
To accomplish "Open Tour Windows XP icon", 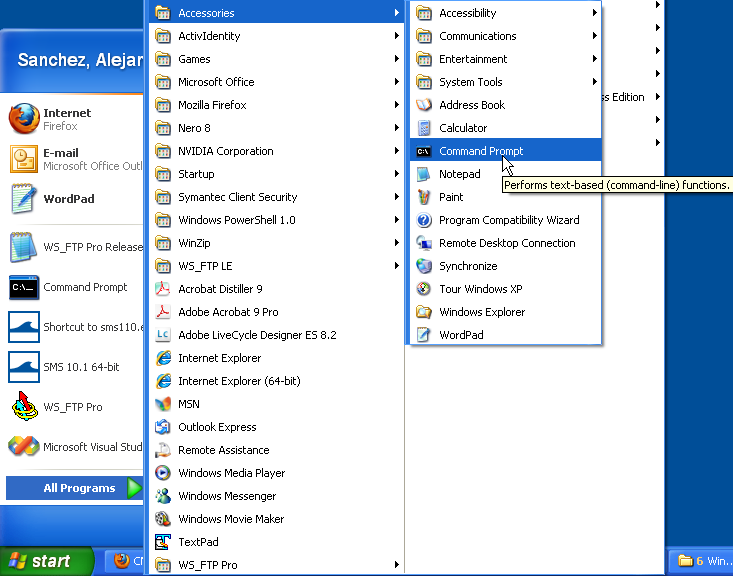I will pyautogui.click(x=424, y=288).
